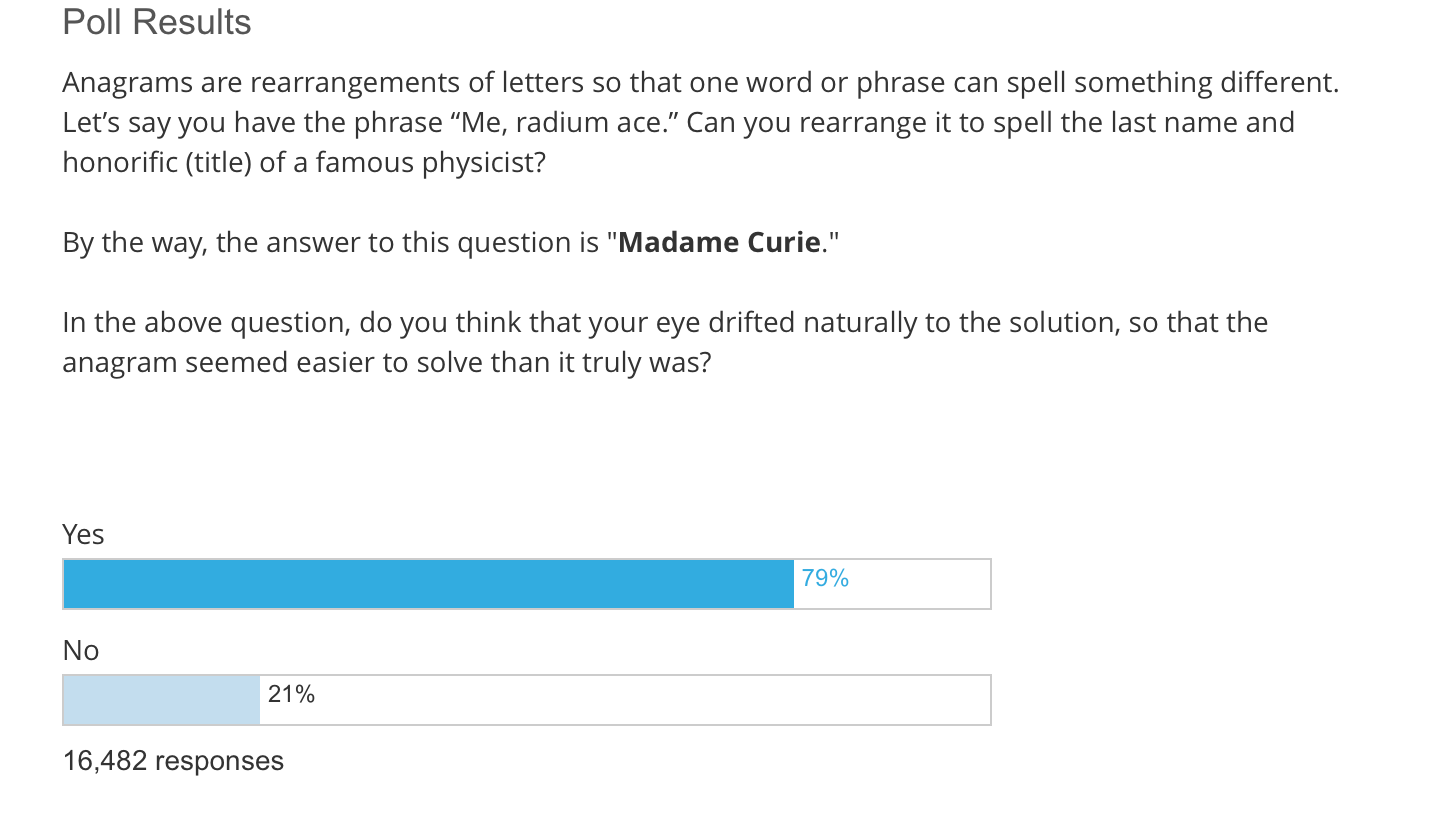The width and height of the screenshot is (1430, 820).
Task: Select the blue filled Yes bar
Action: [x=428, y=584]
